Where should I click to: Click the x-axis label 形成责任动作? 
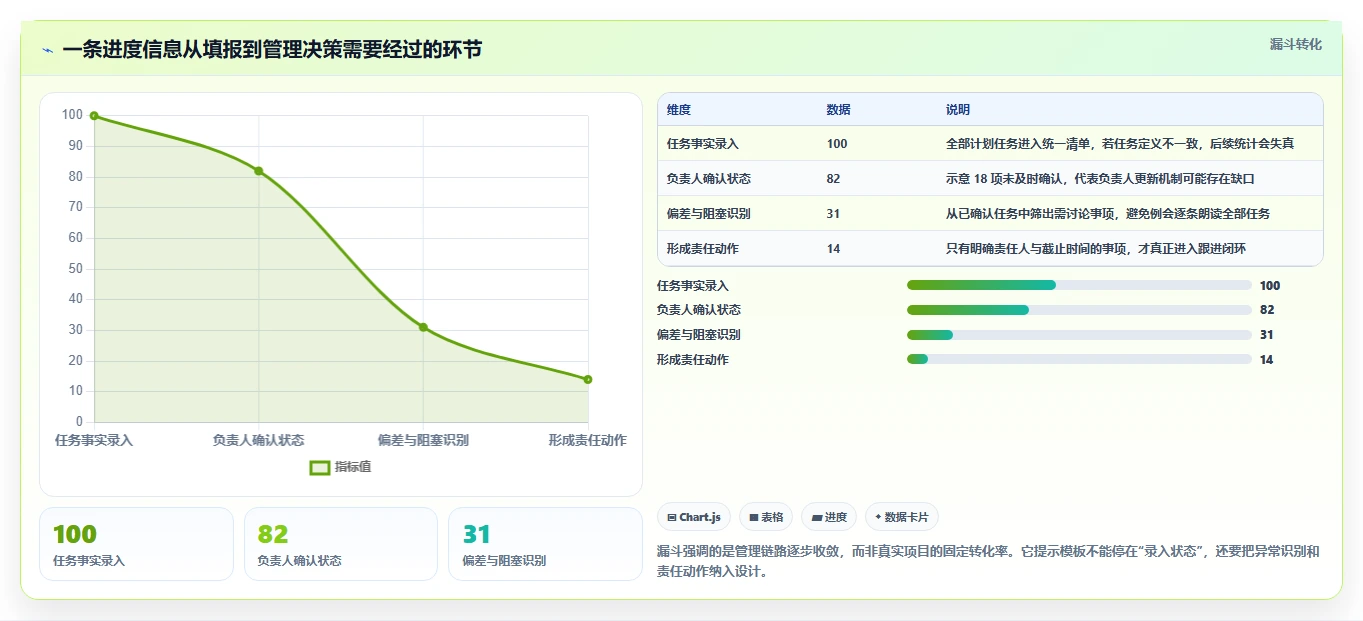[x=588, y=440]
